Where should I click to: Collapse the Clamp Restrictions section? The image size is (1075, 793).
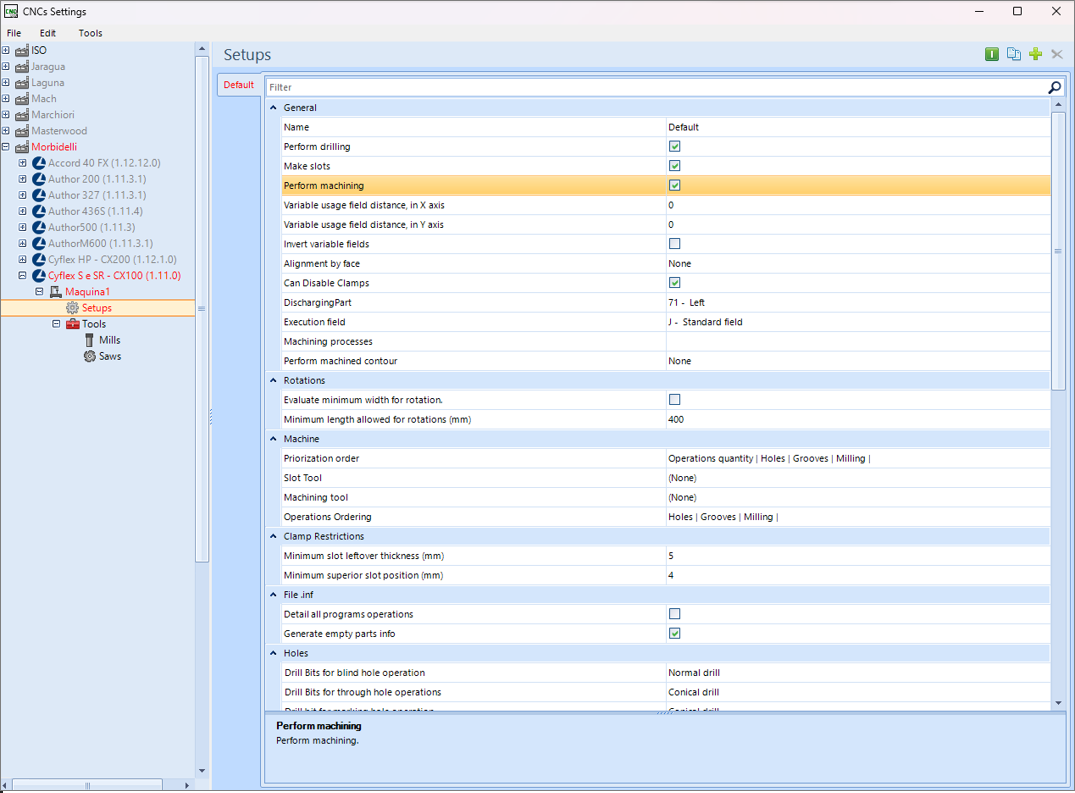coord(274,536)
